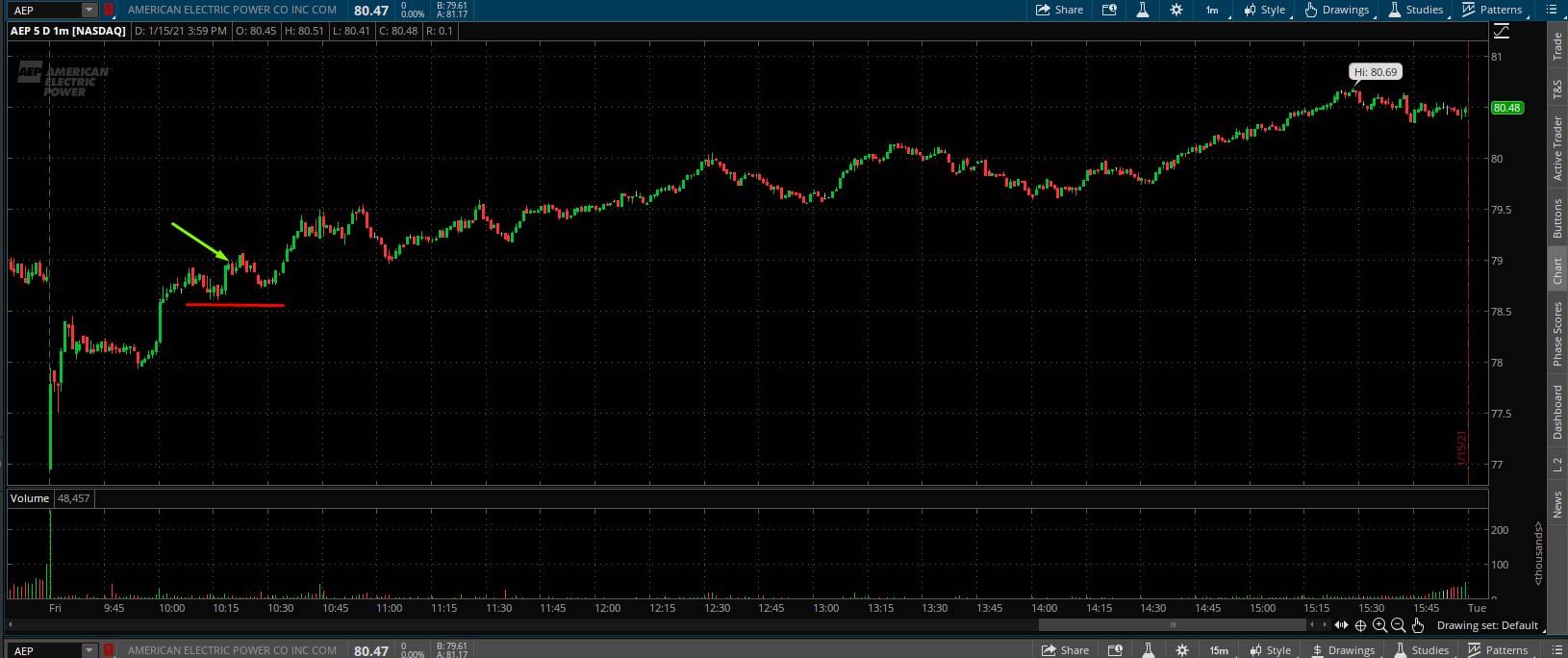Open chart settings gear in top toolbar

tap(1176, 10)
